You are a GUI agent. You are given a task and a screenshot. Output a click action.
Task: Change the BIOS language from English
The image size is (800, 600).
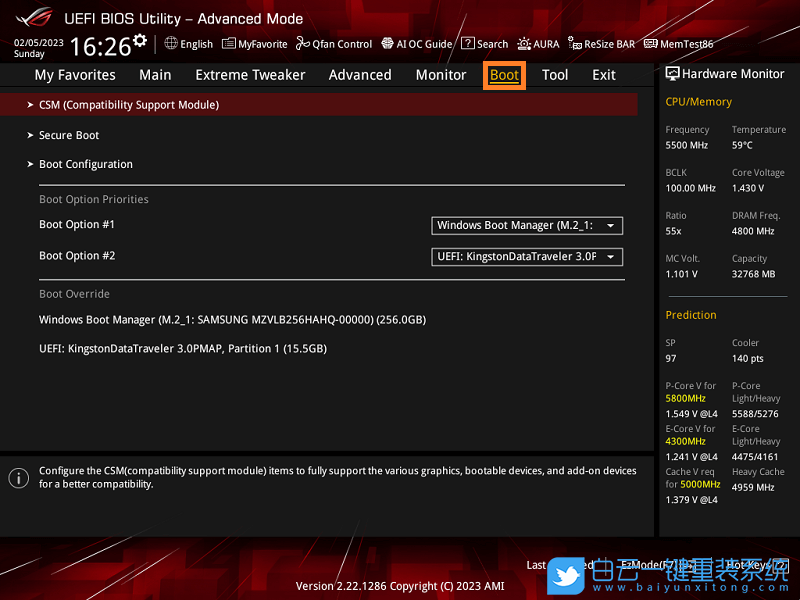coord(188,44)
